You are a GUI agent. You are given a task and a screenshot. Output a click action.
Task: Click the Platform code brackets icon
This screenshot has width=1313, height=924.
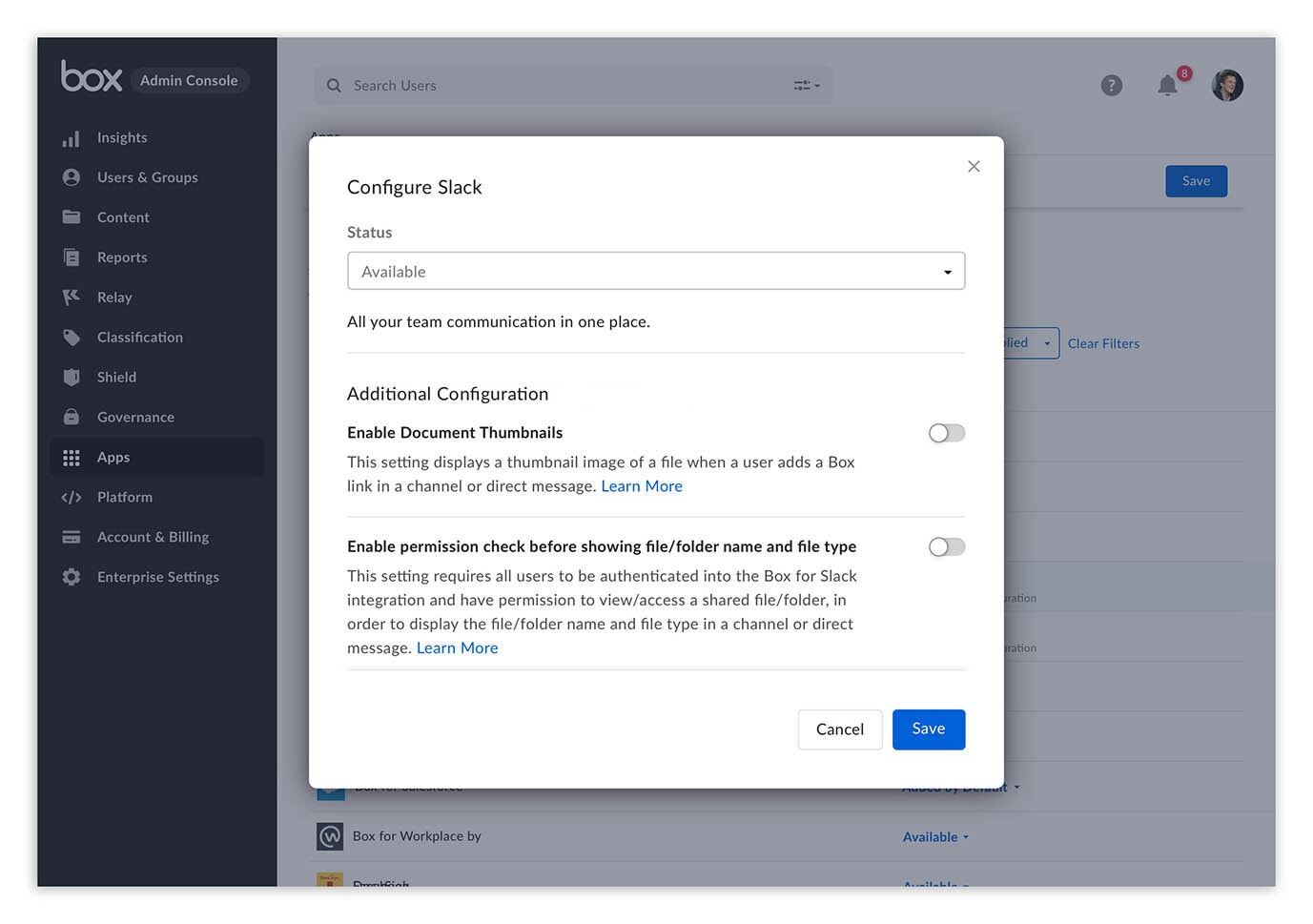coord(71,498)
